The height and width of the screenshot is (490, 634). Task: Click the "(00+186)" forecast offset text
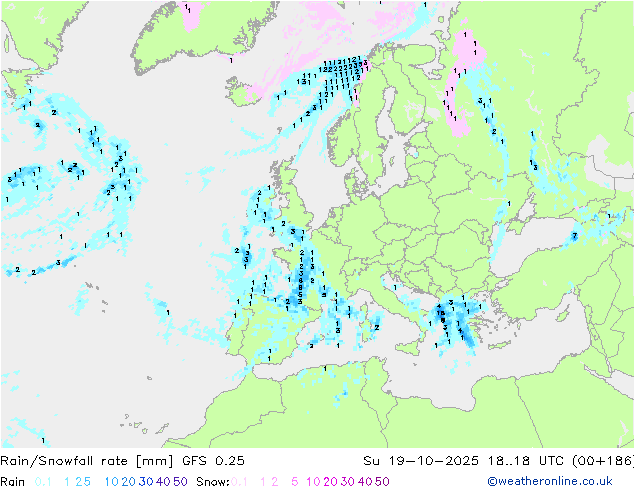pos(603,461)
